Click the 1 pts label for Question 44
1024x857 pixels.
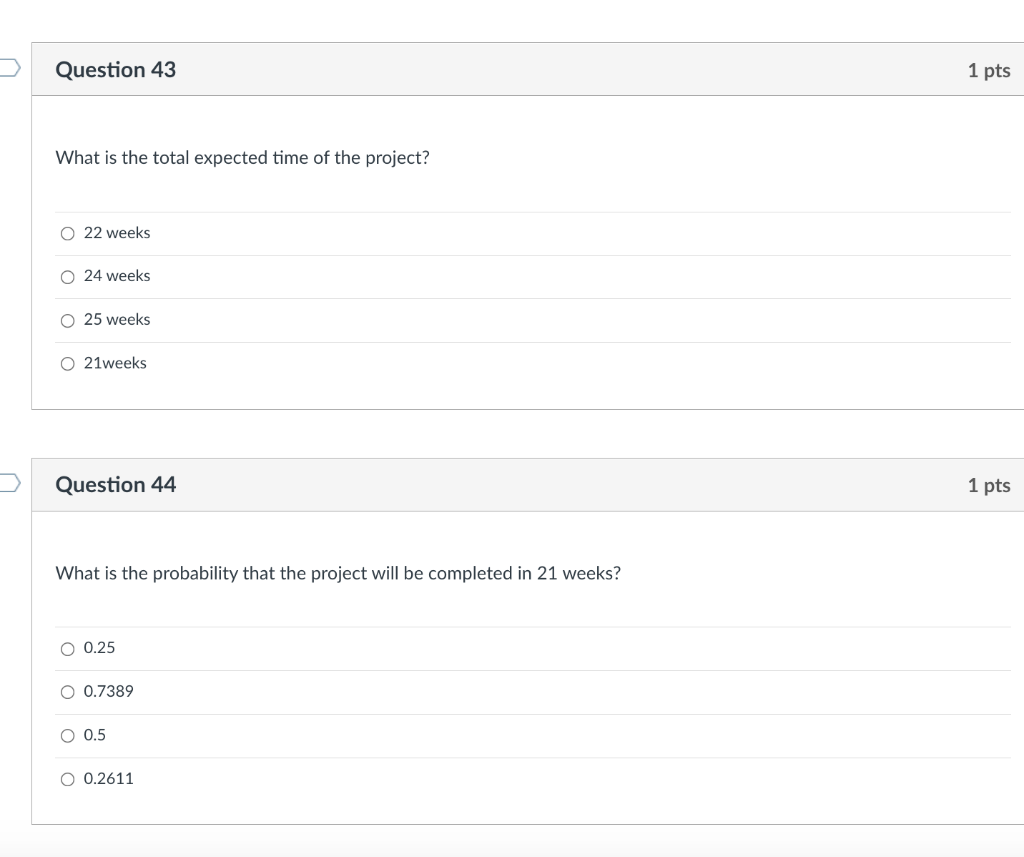coord(990,484)
